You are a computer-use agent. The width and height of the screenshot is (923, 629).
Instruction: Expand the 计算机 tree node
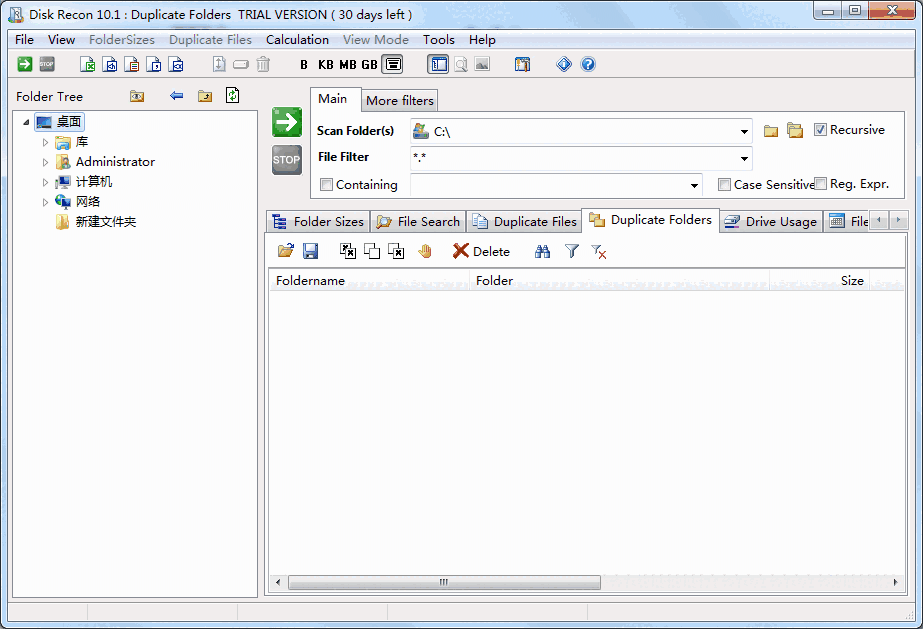[x=44, y=181]
